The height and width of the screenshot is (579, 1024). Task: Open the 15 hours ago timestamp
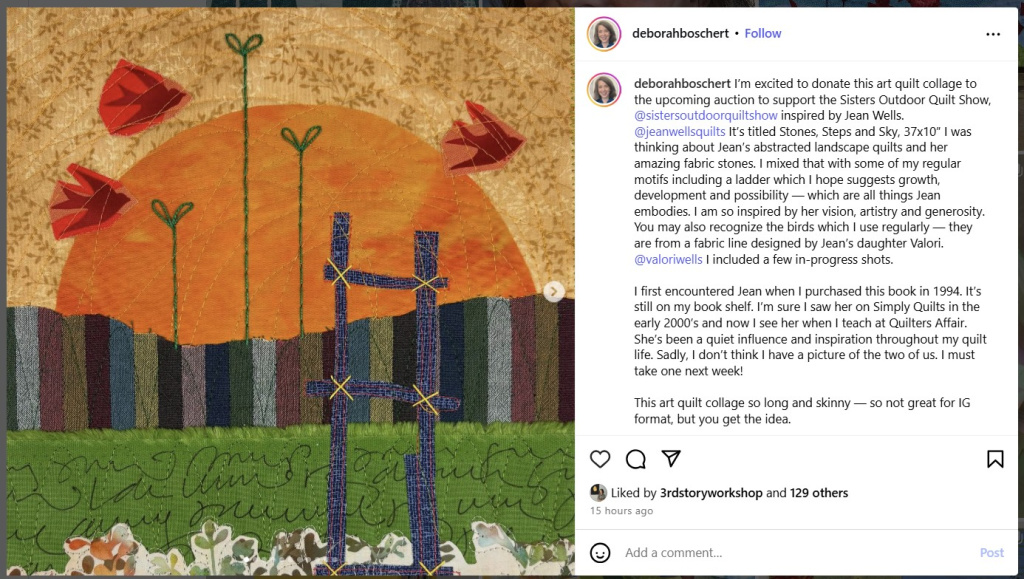click(x=621, y=510)
